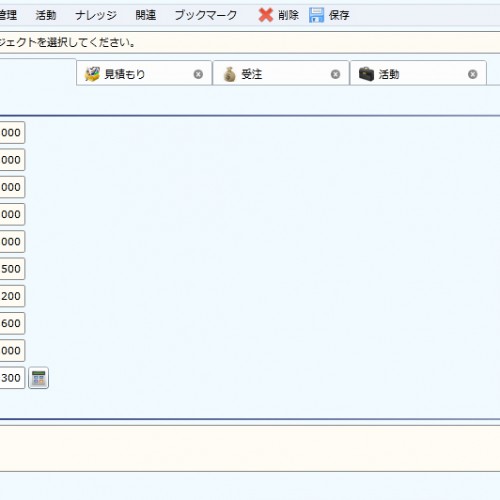Open the ナレッジ menu

tap(96, 15)
